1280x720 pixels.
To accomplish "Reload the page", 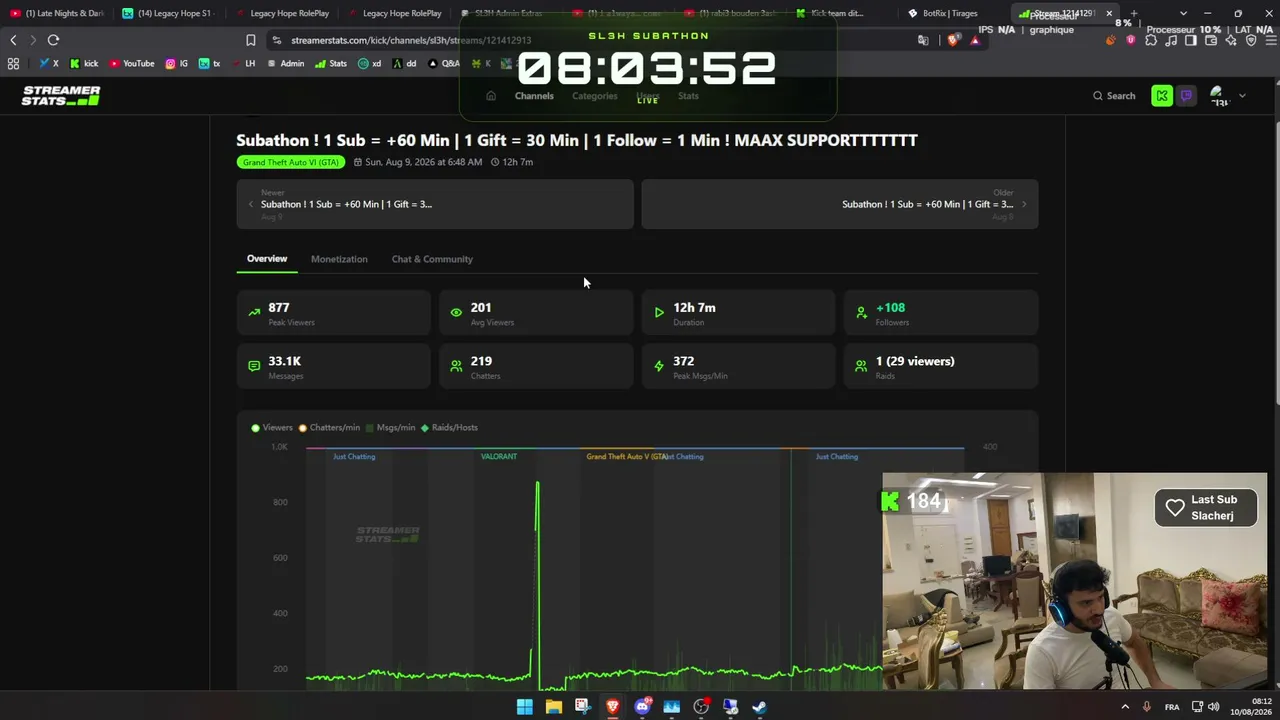I will tap(53, 40).
